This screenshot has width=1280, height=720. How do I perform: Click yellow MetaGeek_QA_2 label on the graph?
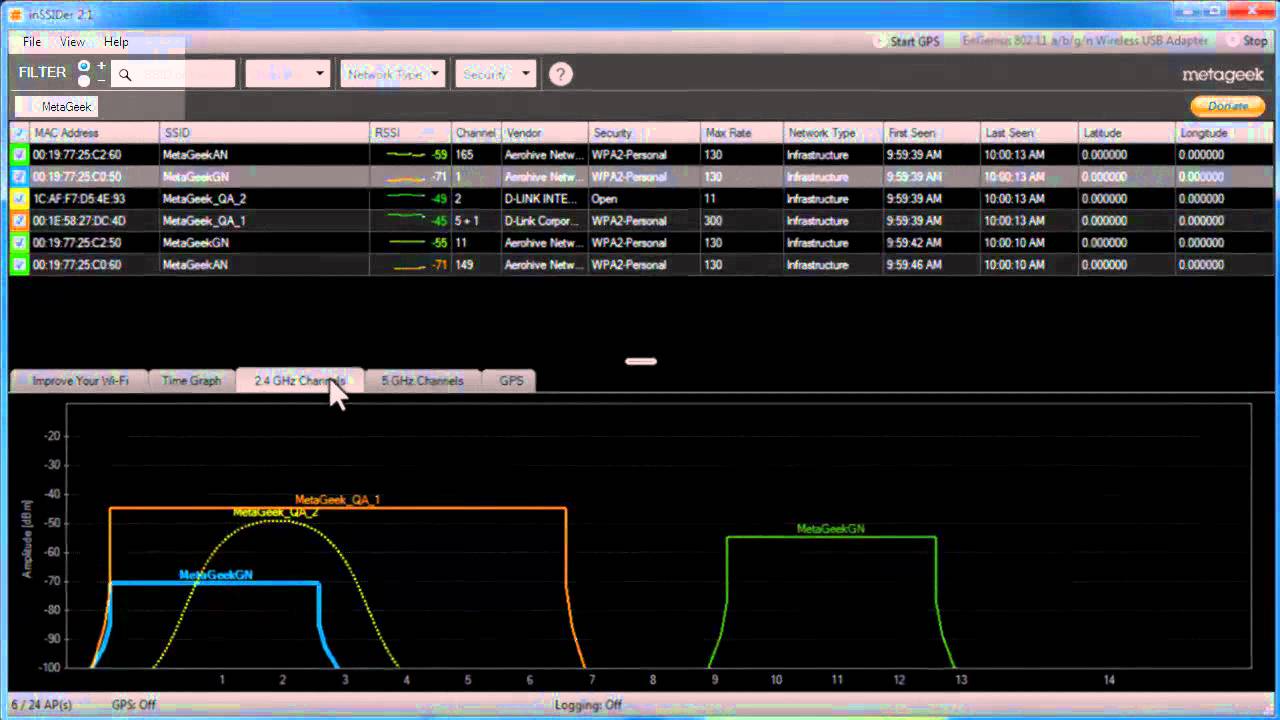point(275,512)
